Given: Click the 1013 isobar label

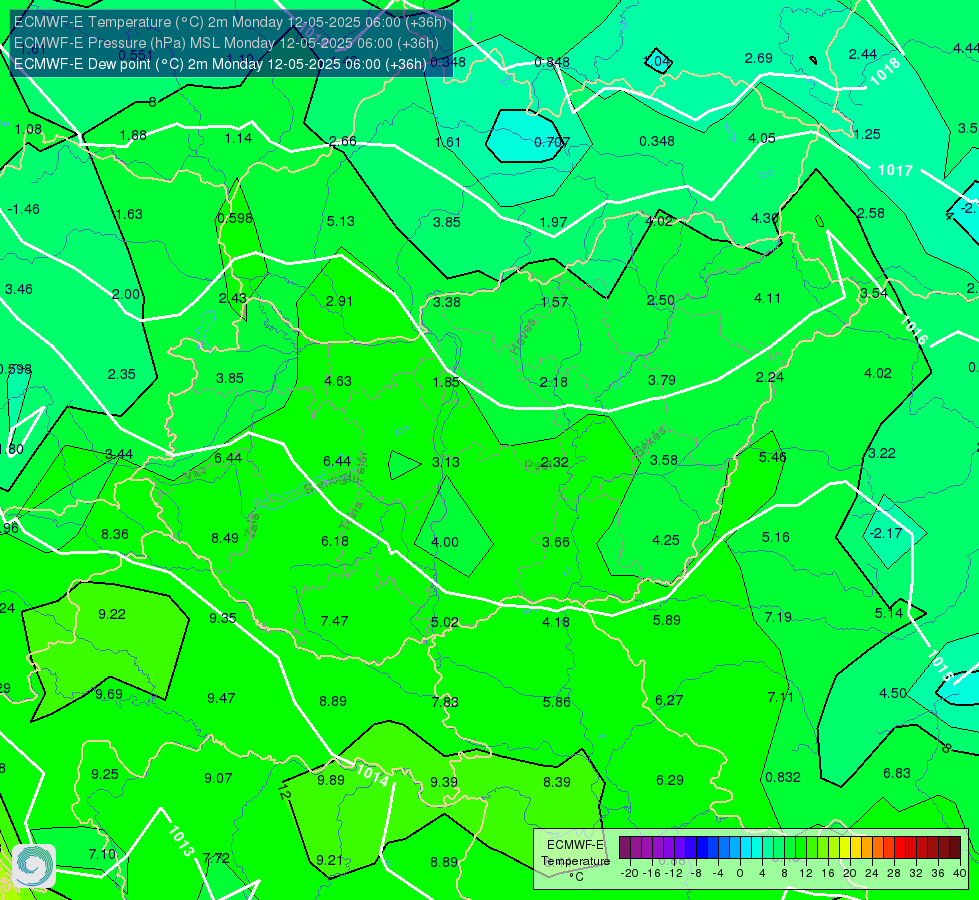Looking at the screenshot, I should (180, 841).
